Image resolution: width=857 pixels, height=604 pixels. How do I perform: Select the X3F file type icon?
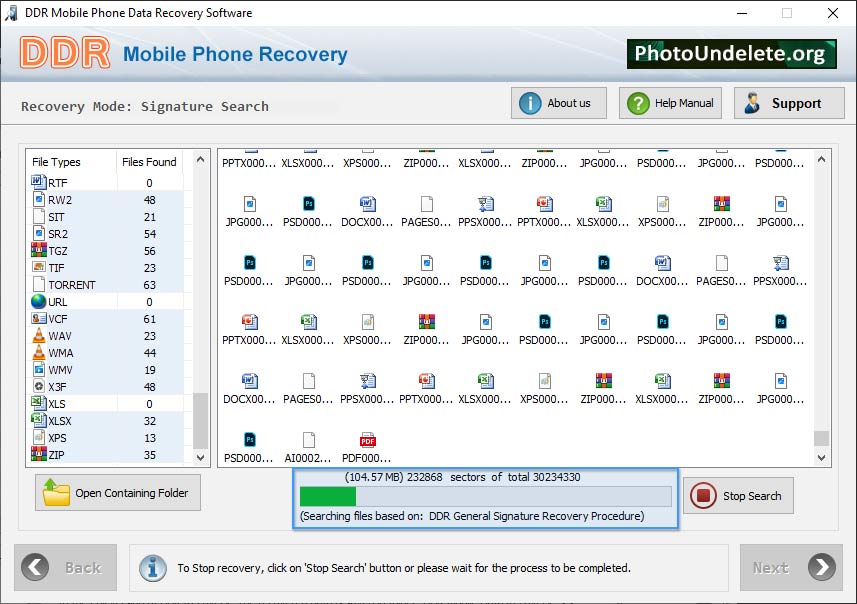[39, 386]
